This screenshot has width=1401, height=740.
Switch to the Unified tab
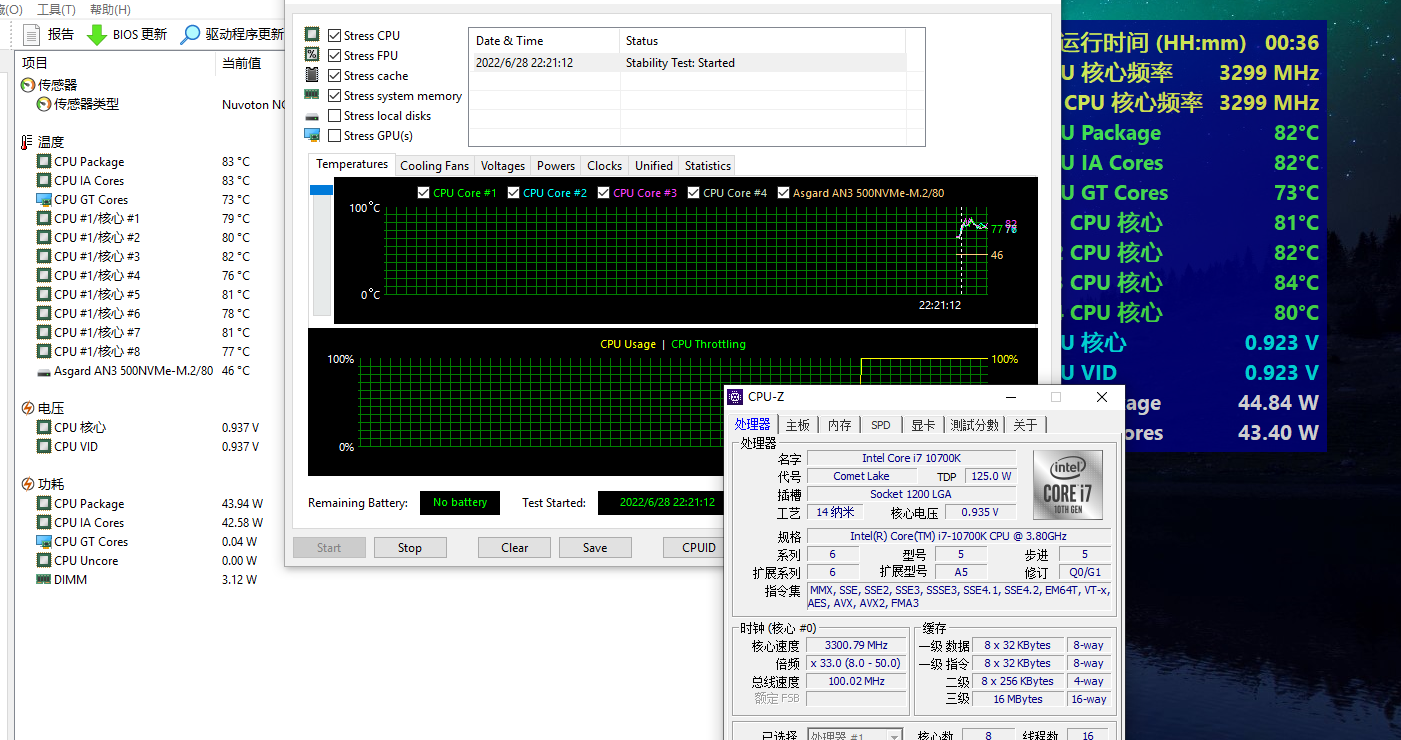(x=653, y=166)
